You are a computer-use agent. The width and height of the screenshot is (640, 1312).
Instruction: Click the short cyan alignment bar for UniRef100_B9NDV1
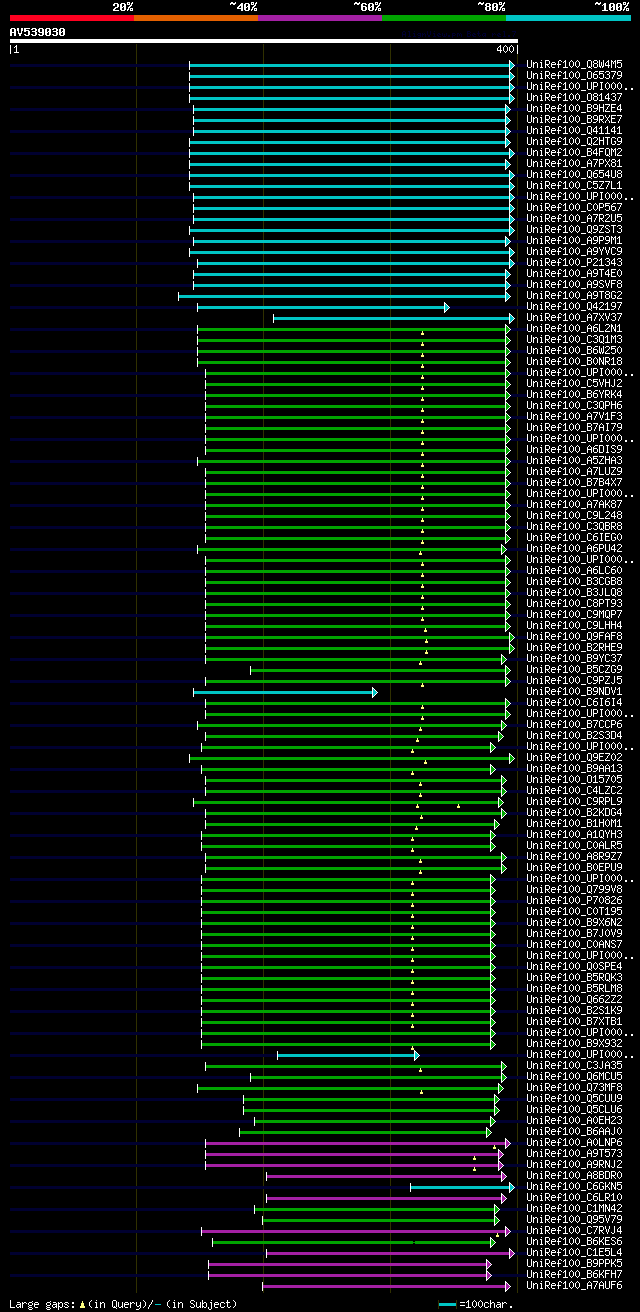coord(285,692)
